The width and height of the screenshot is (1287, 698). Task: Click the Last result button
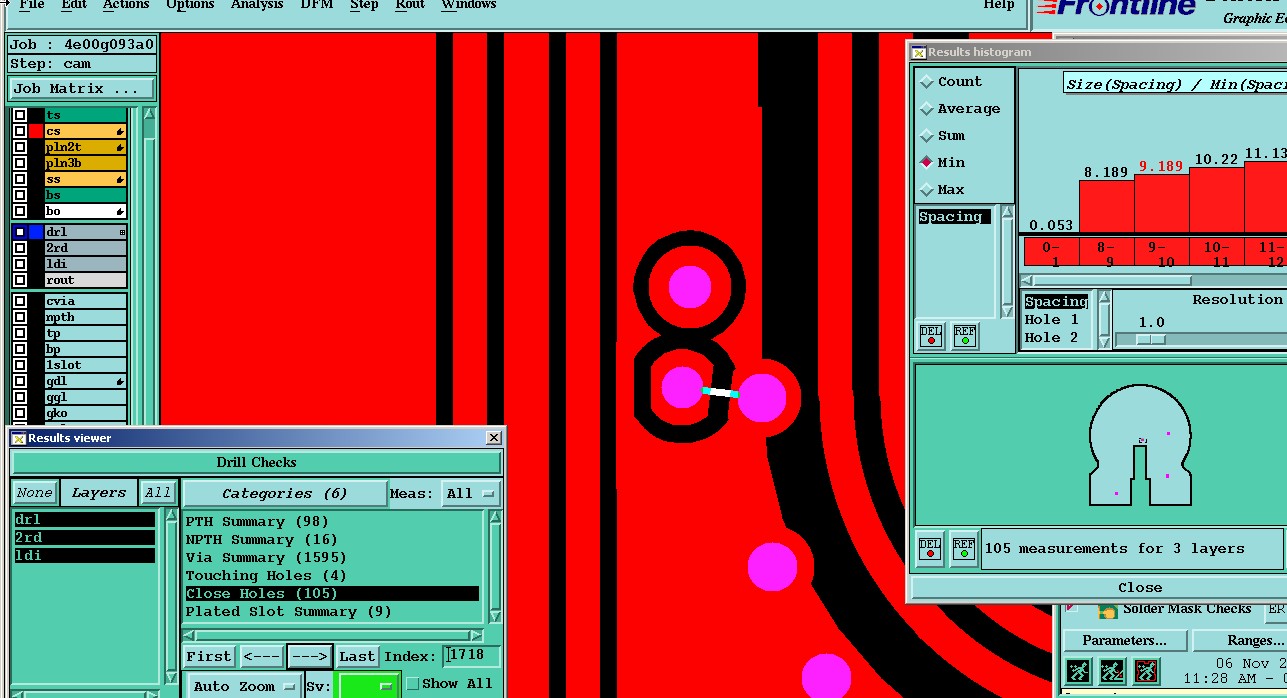coord(357,656)
